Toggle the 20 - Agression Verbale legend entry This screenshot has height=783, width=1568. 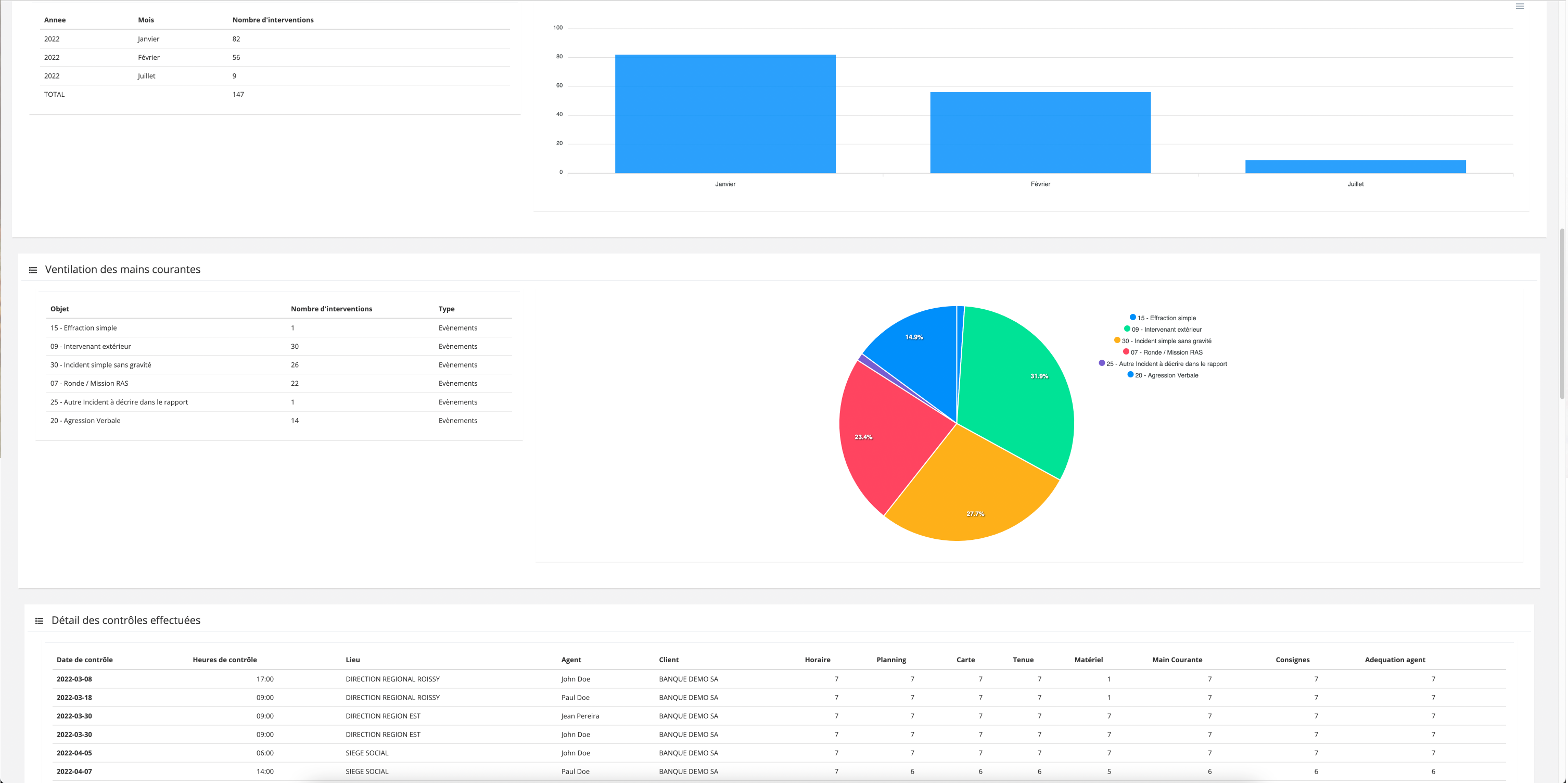(1166, 376)
